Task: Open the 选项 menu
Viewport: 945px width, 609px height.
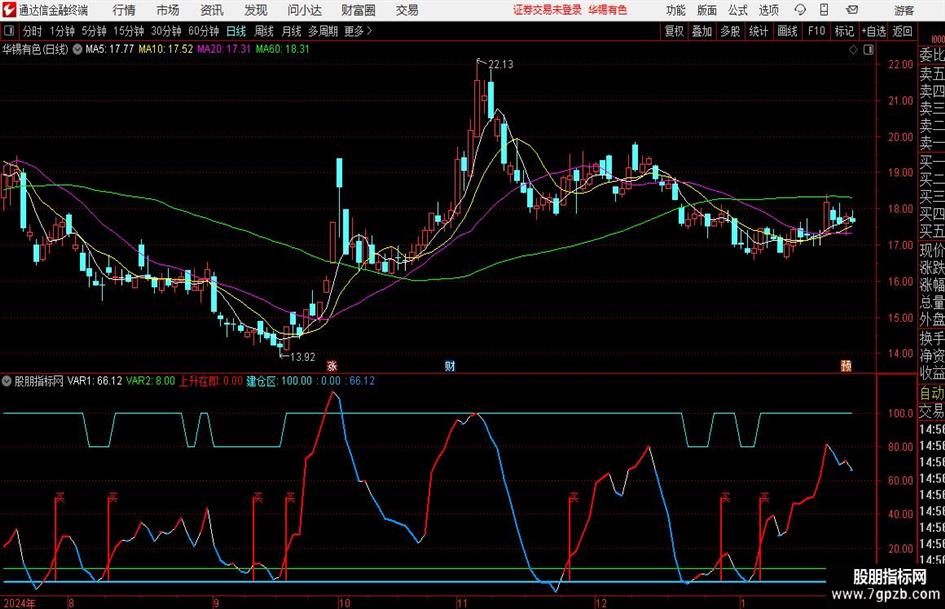Action: click(768, 10)
